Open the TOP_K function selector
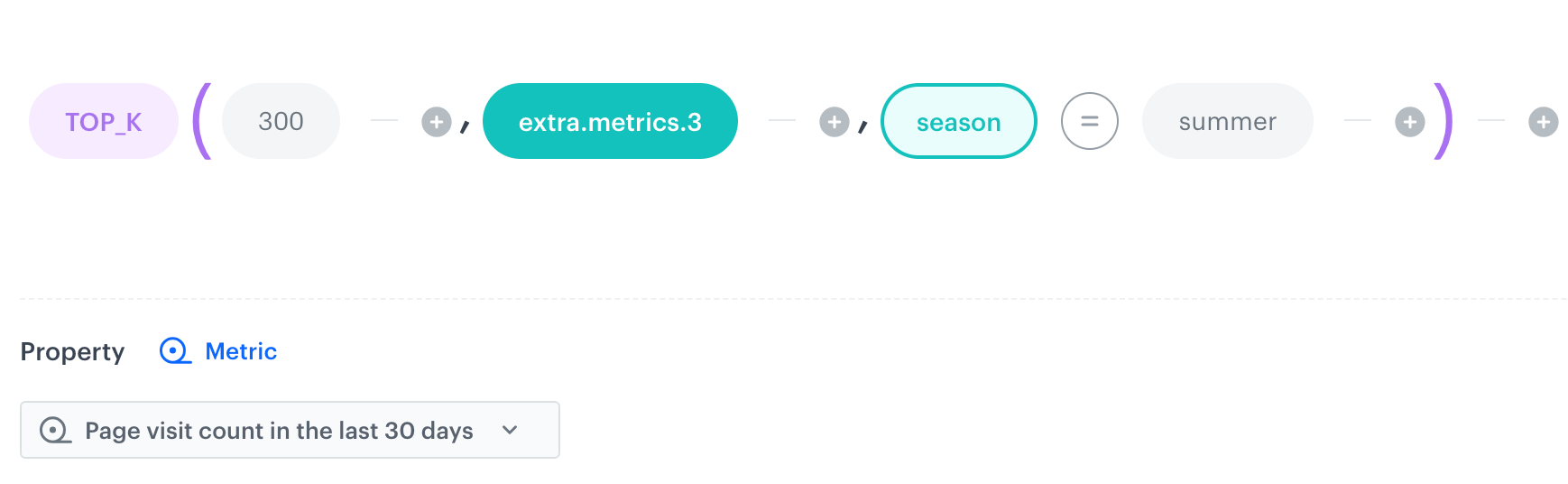Screen dimensions: 1568x484 [x=103, y=122]
